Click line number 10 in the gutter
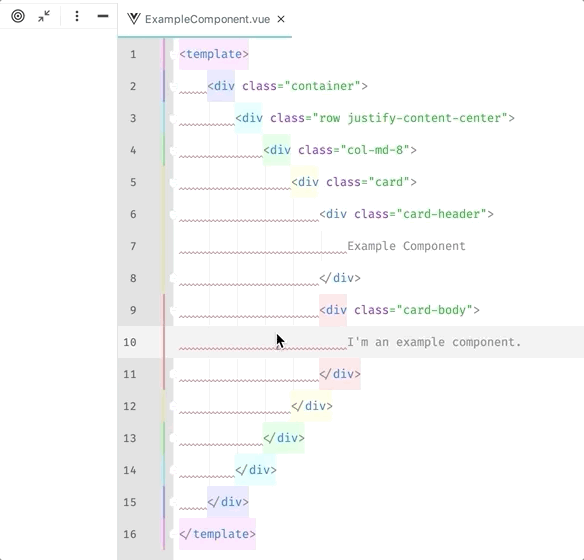Image resolution: width=584 pixels, height=560 pixels. (130, 343)
